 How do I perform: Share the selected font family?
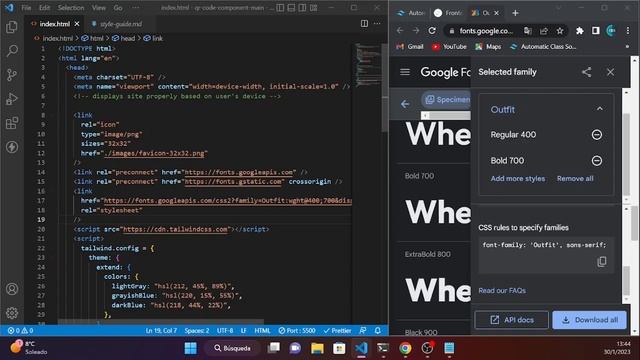click(587, 72)
